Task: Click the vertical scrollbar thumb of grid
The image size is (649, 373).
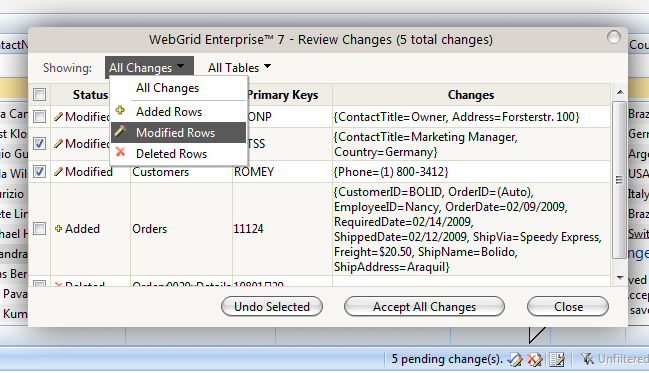Action: (x=619, y=180)
